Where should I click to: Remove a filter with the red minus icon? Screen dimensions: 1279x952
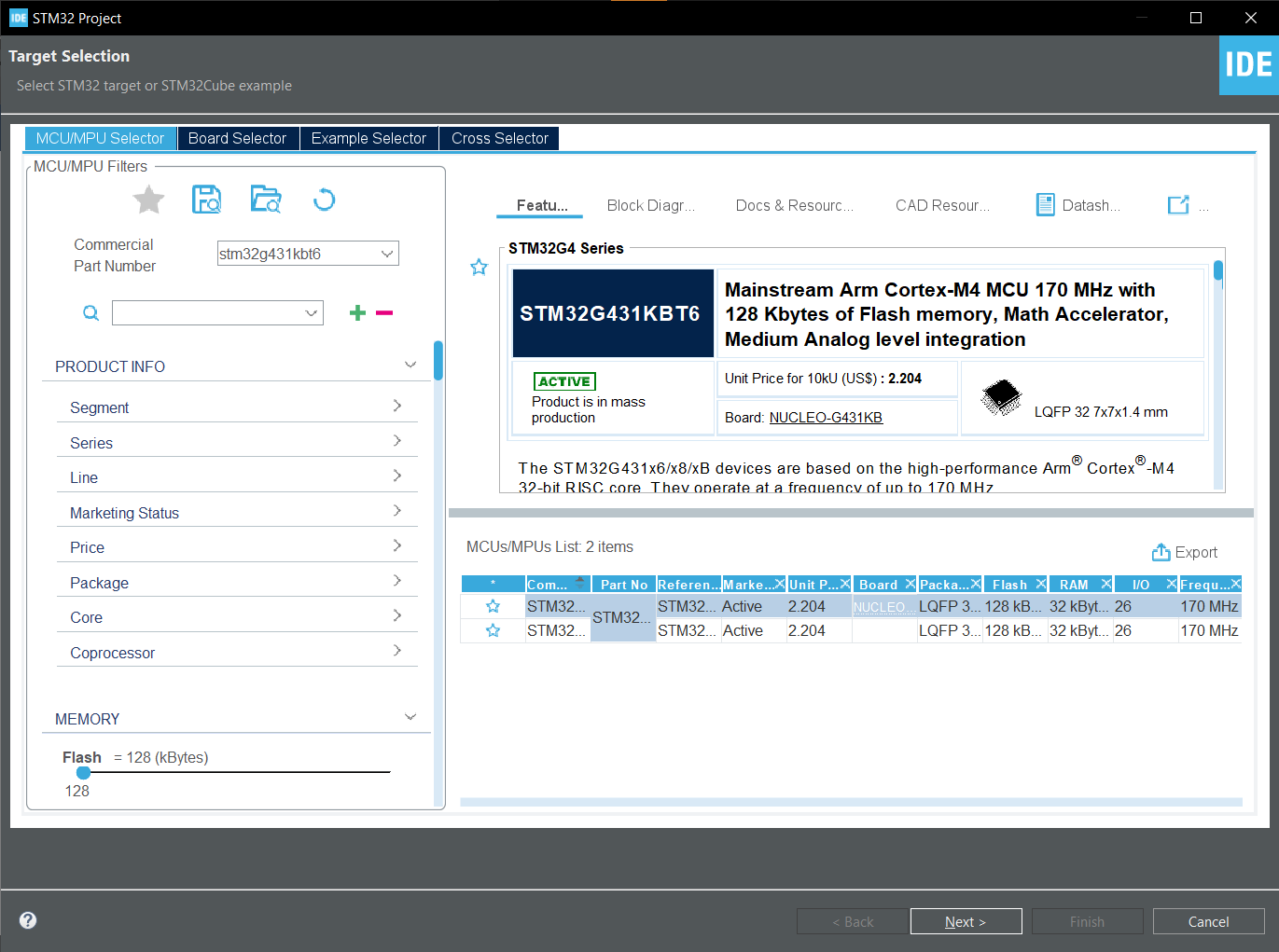click(384, 313)
